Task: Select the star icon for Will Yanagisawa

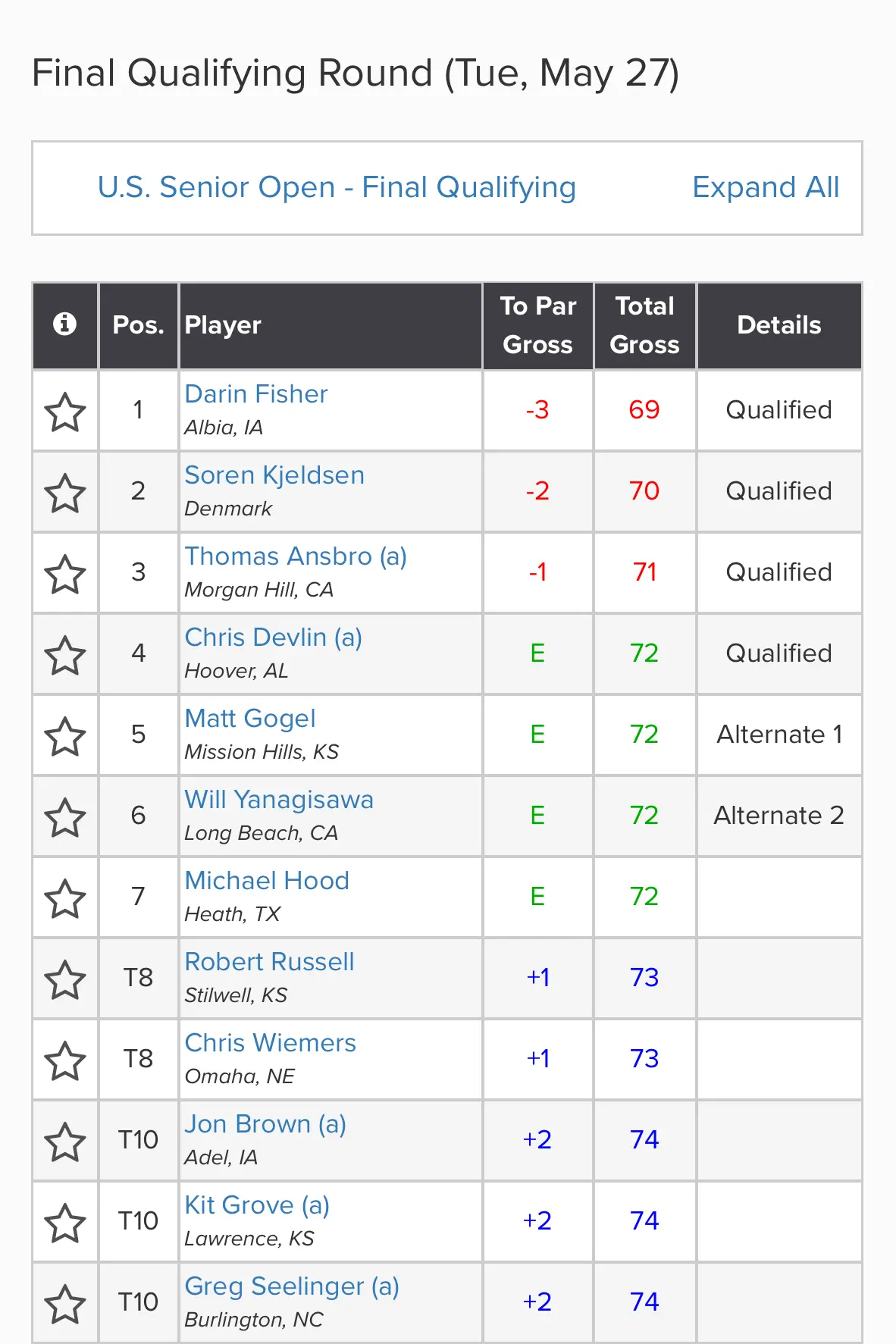Action: click(65, 817)
